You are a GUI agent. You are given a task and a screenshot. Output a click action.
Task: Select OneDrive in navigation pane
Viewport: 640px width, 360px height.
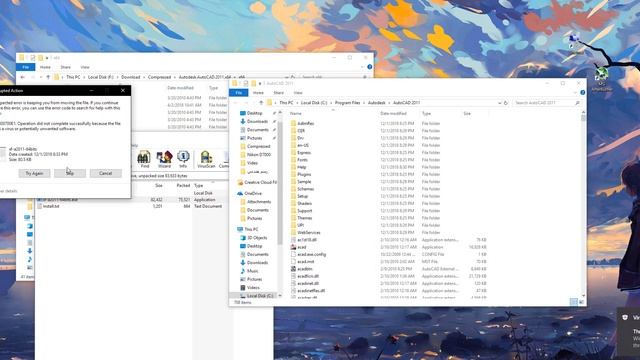tap(253, 193)
